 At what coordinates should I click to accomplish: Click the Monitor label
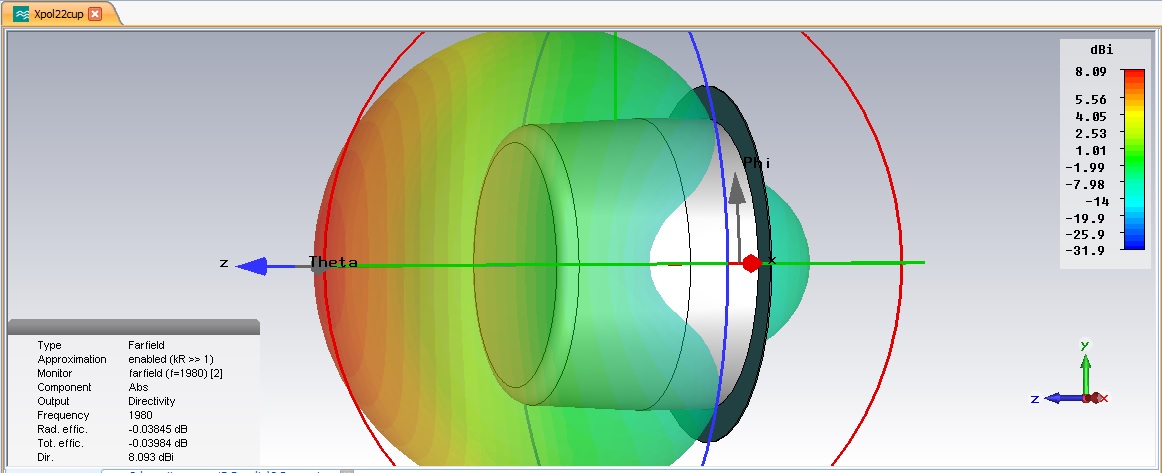[x=55, y=374]
